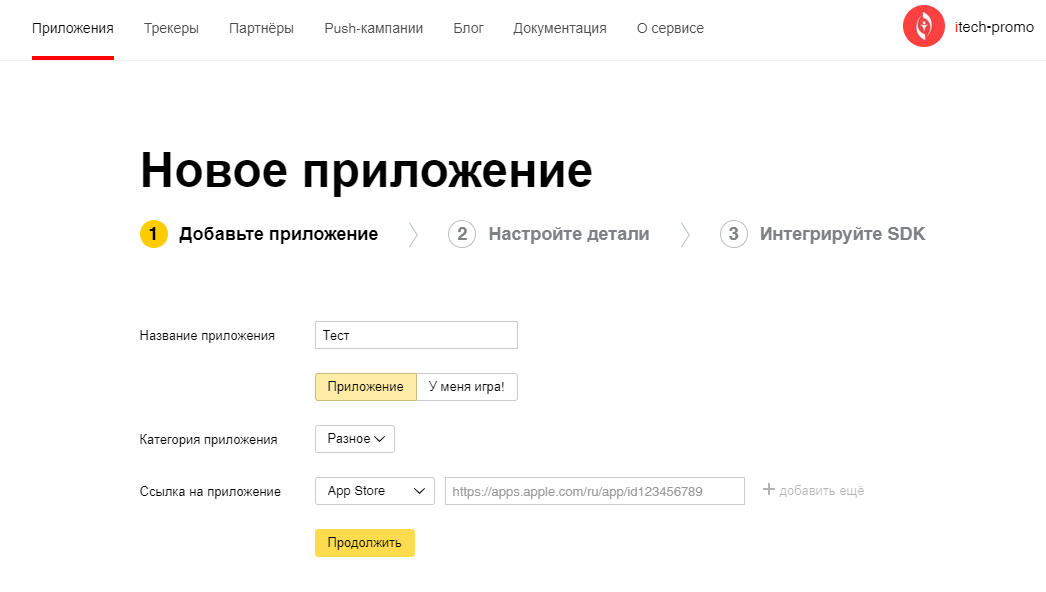The image size is (1046, 592).
Task: Click the 'itech-promo' account name
Action: click(994, 27)
